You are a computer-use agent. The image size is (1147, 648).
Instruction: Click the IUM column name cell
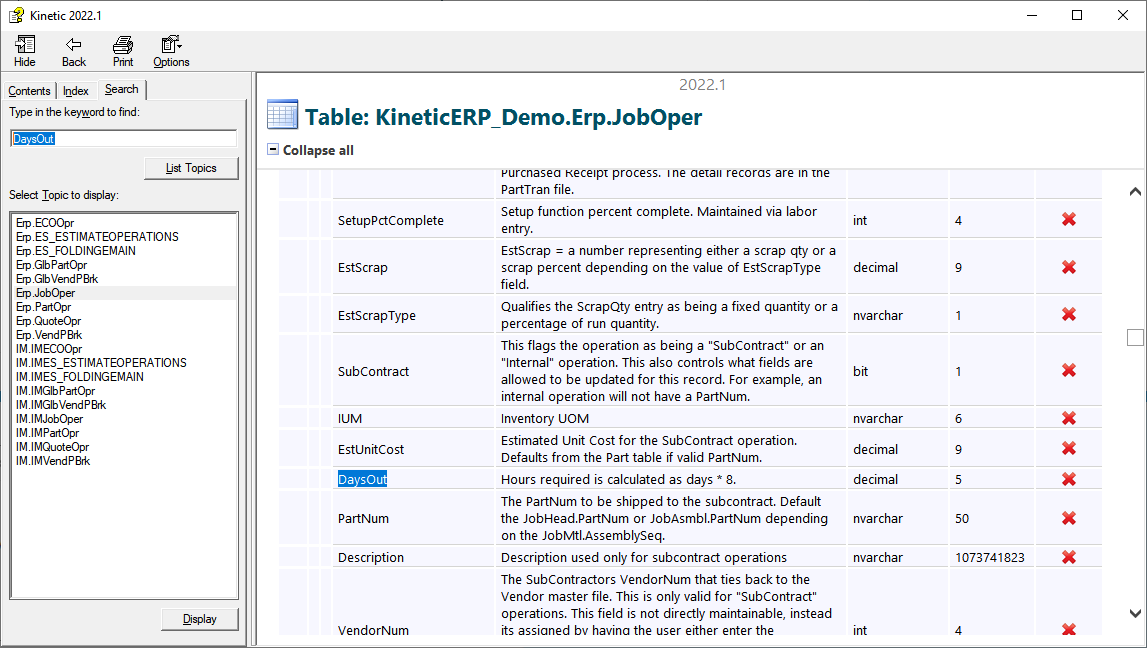350,418
